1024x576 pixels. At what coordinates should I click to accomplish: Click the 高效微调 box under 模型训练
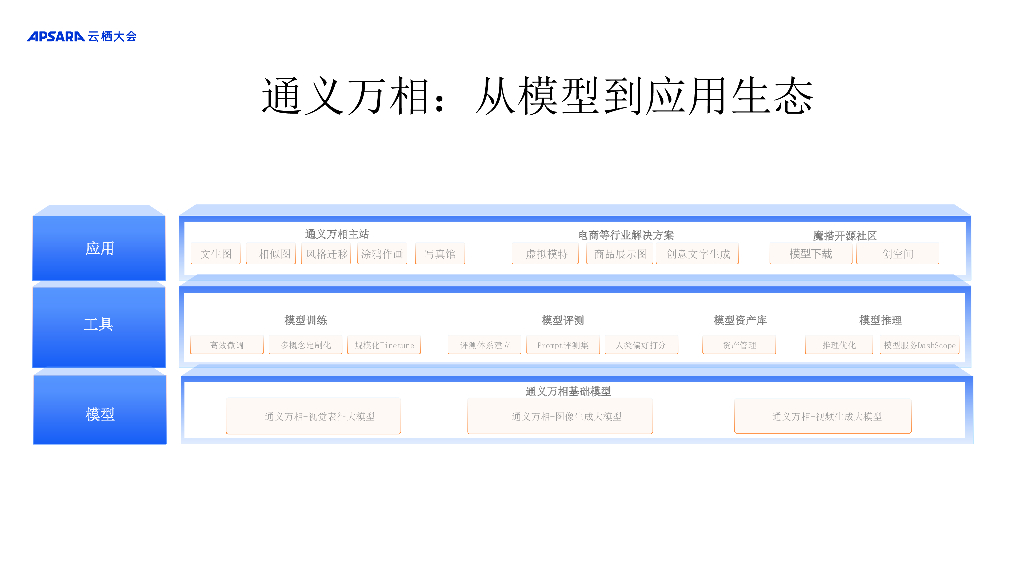[x=227, y=345]
